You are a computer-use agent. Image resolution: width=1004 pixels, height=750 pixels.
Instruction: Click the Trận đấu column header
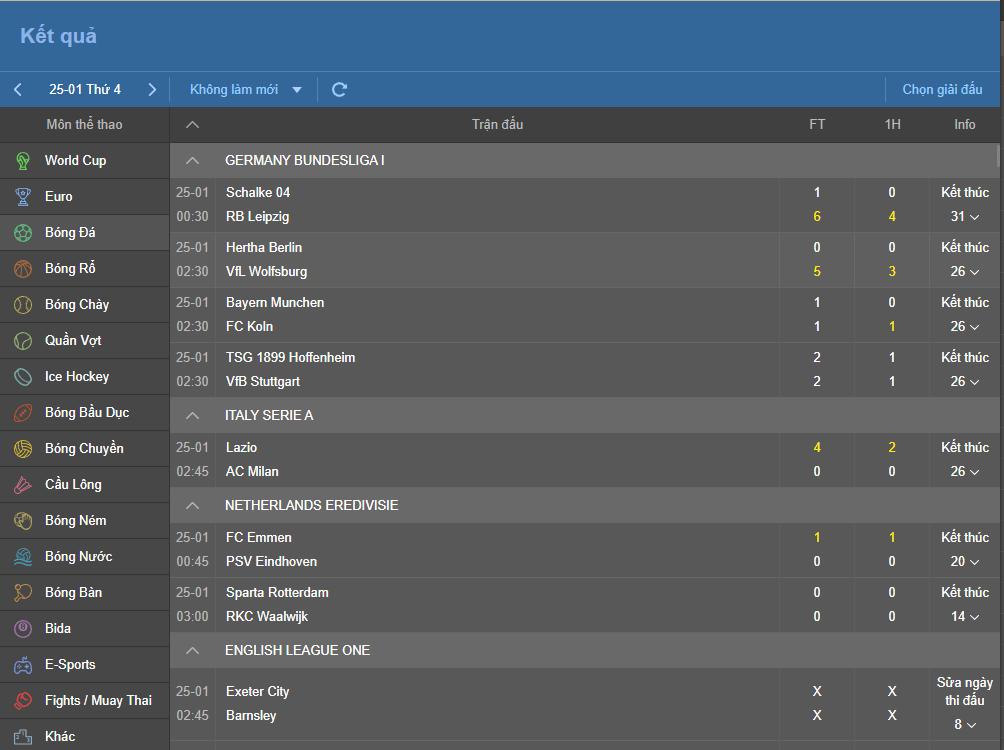[x=498, y=125]
